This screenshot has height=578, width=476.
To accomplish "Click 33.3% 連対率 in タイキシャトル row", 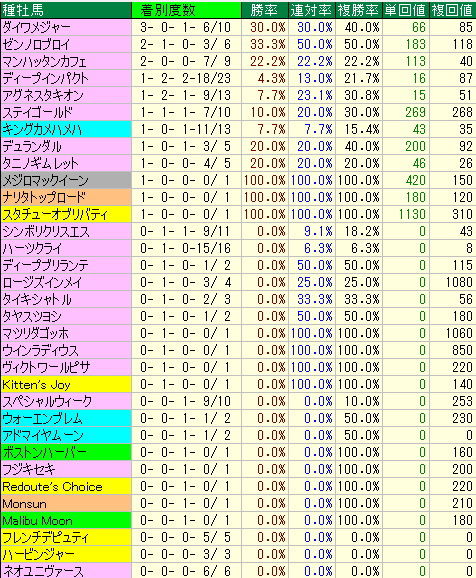I will (315, 299).
